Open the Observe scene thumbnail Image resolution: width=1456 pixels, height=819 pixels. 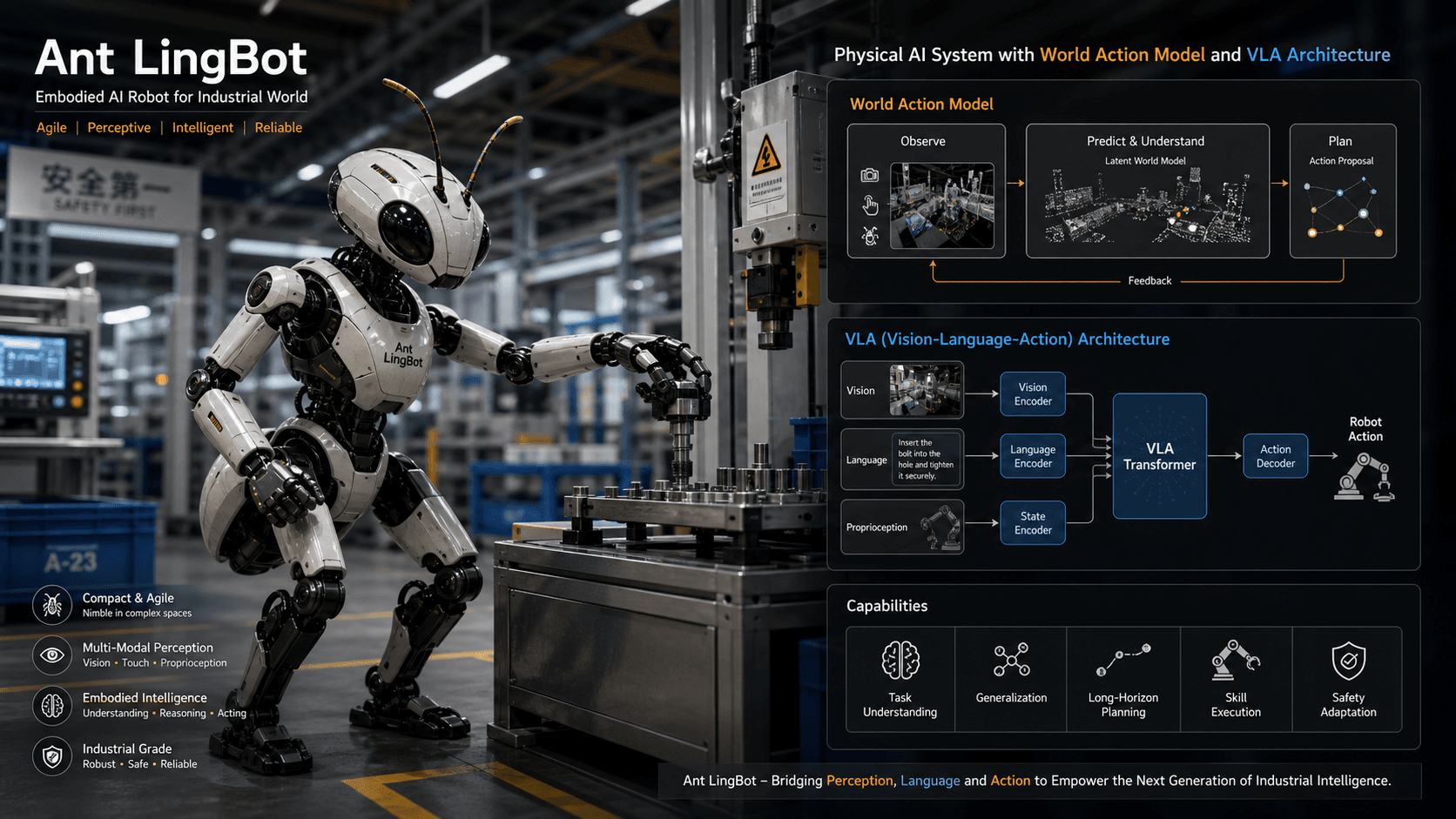click(x=942, y=205)
